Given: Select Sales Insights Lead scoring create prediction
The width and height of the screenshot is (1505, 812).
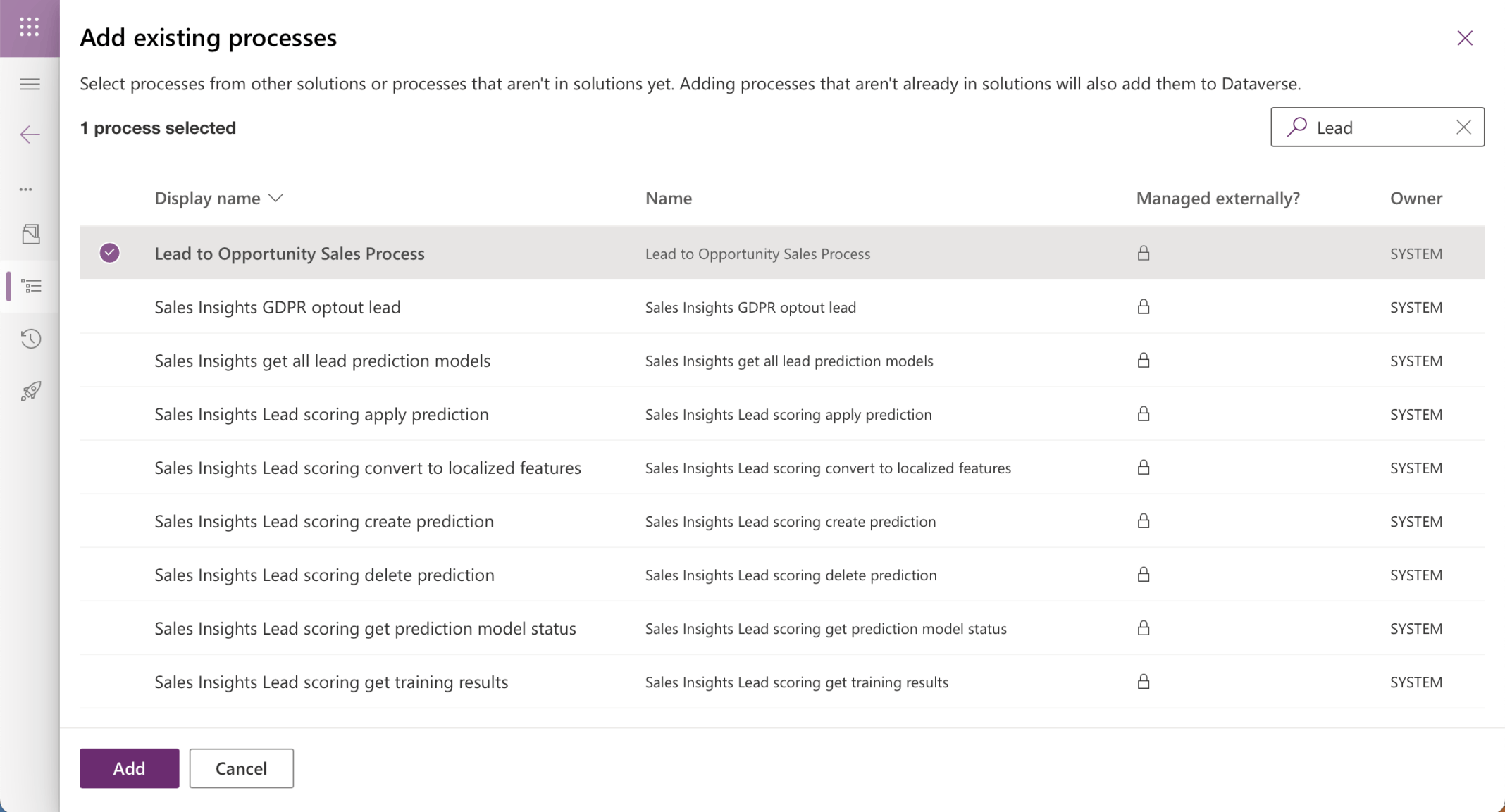Looking at the screenshot, I should (x=323, y=521).
